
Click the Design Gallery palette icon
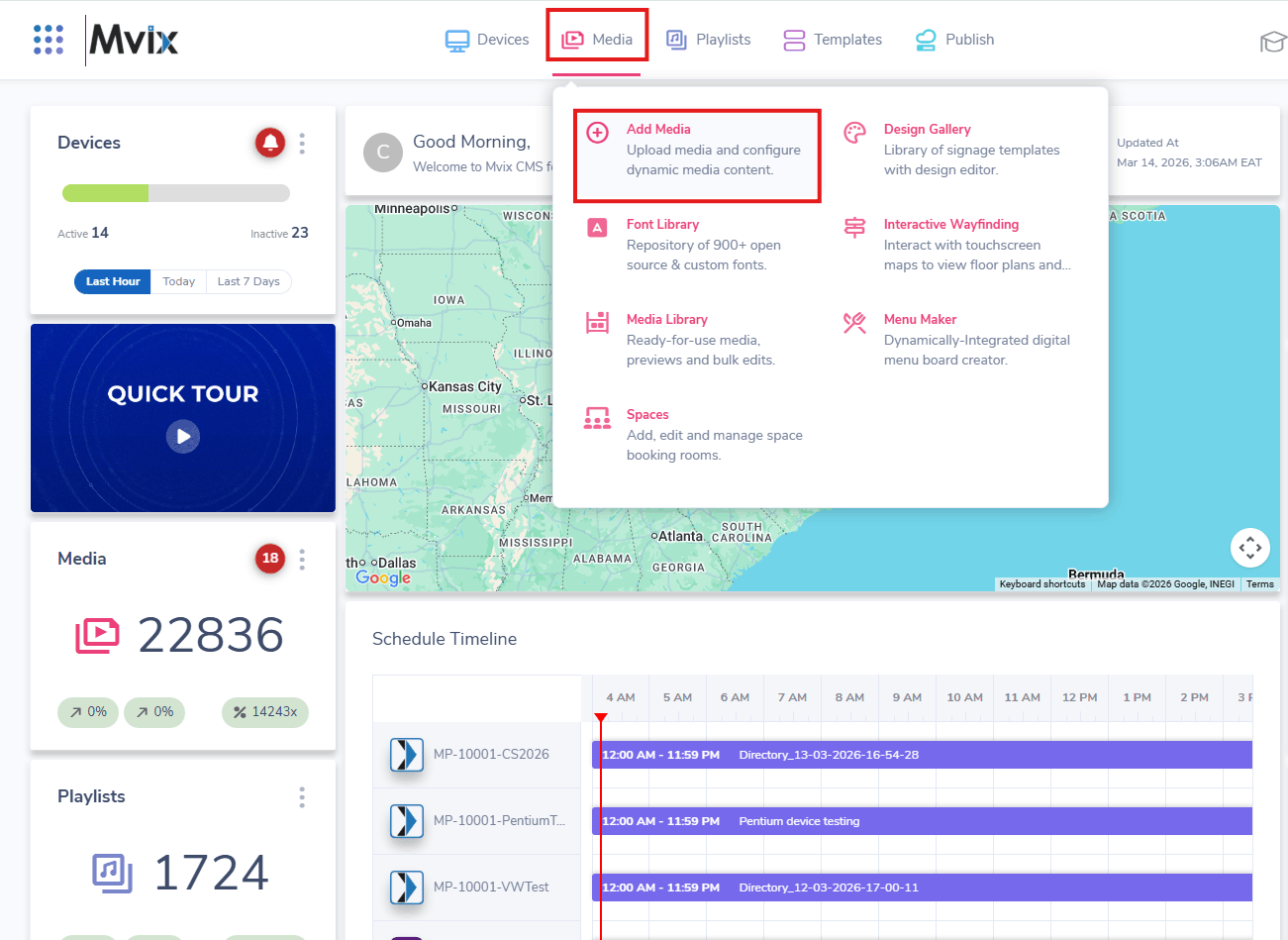854,133
